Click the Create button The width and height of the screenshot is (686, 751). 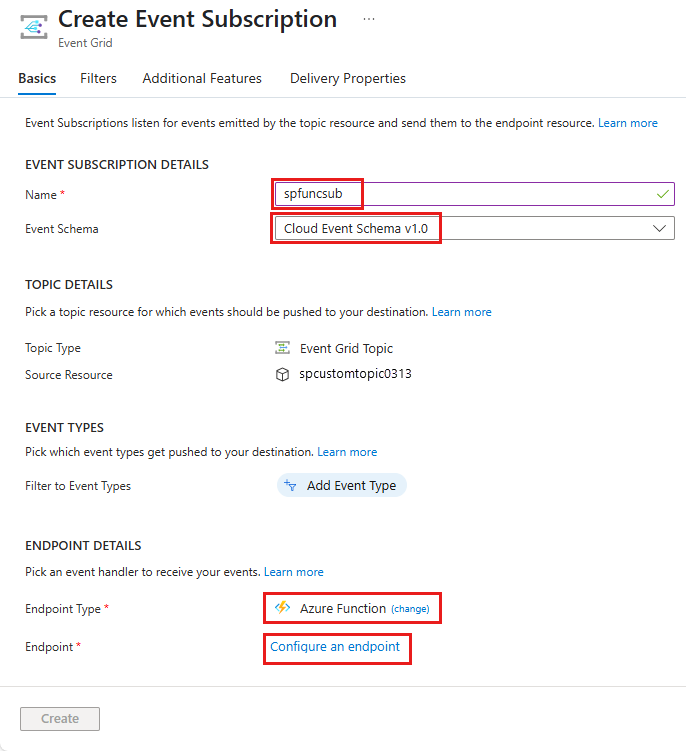pyautogui.click(x=60, y=718)
